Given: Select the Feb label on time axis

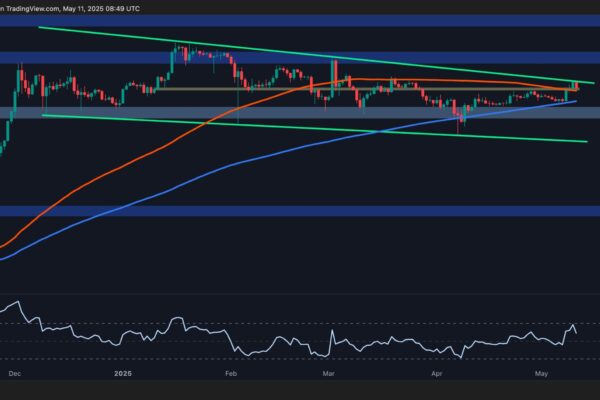Looking at the screenshot, I should [231, 374].
